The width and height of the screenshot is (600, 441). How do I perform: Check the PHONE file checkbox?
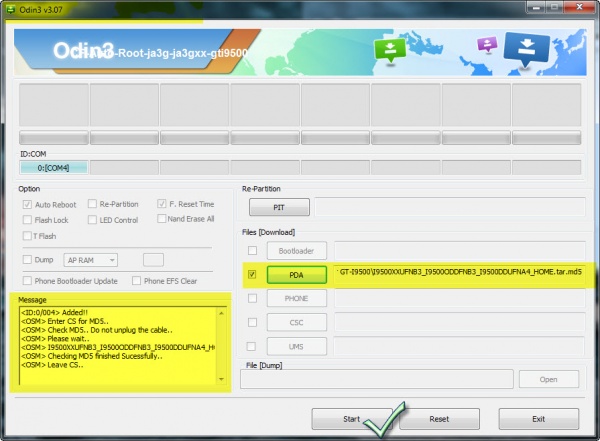pos(252,298)
